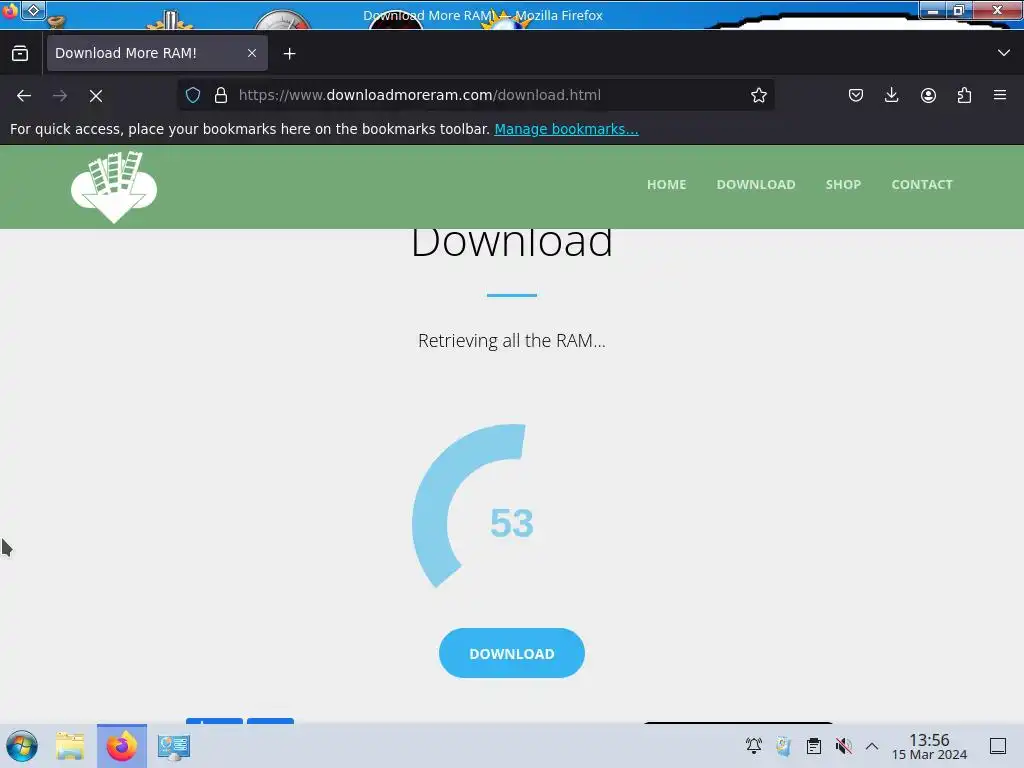
Task: Bookmark this page with star icon
Action: tap(758, 95)
